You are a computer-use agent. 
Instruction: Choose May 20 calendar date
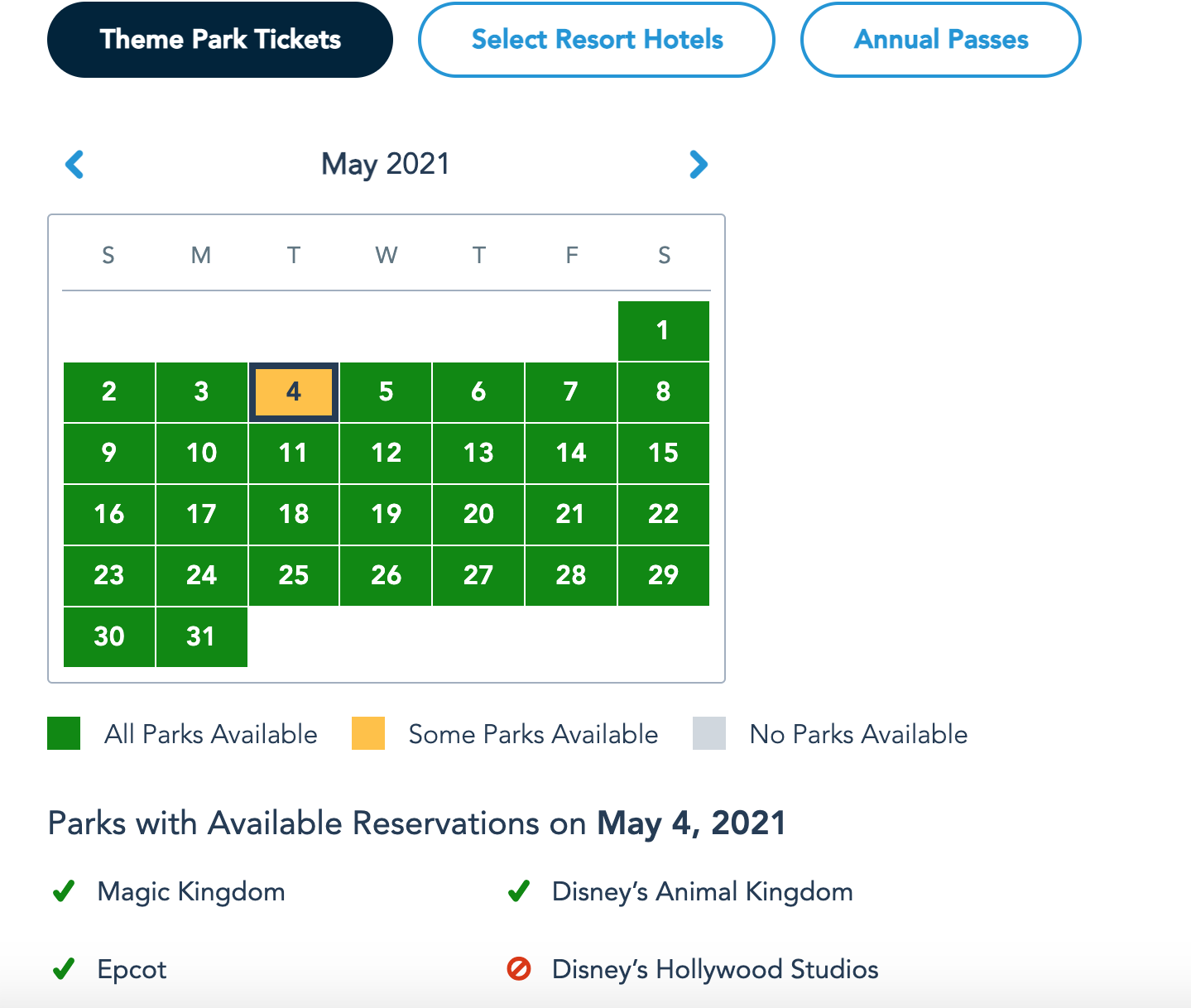pyautogui.click(x=478, y=514)
